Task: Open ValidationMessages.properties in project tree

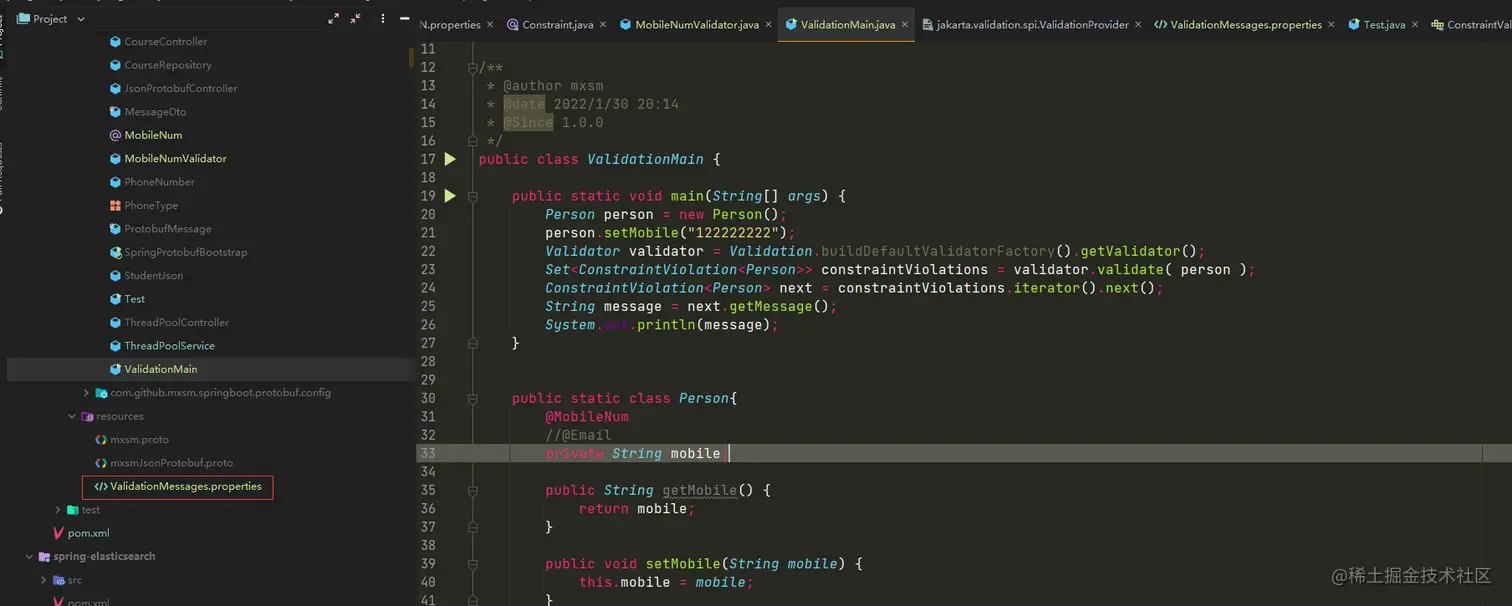Action: pyautogui.click(x=186, y=487)
